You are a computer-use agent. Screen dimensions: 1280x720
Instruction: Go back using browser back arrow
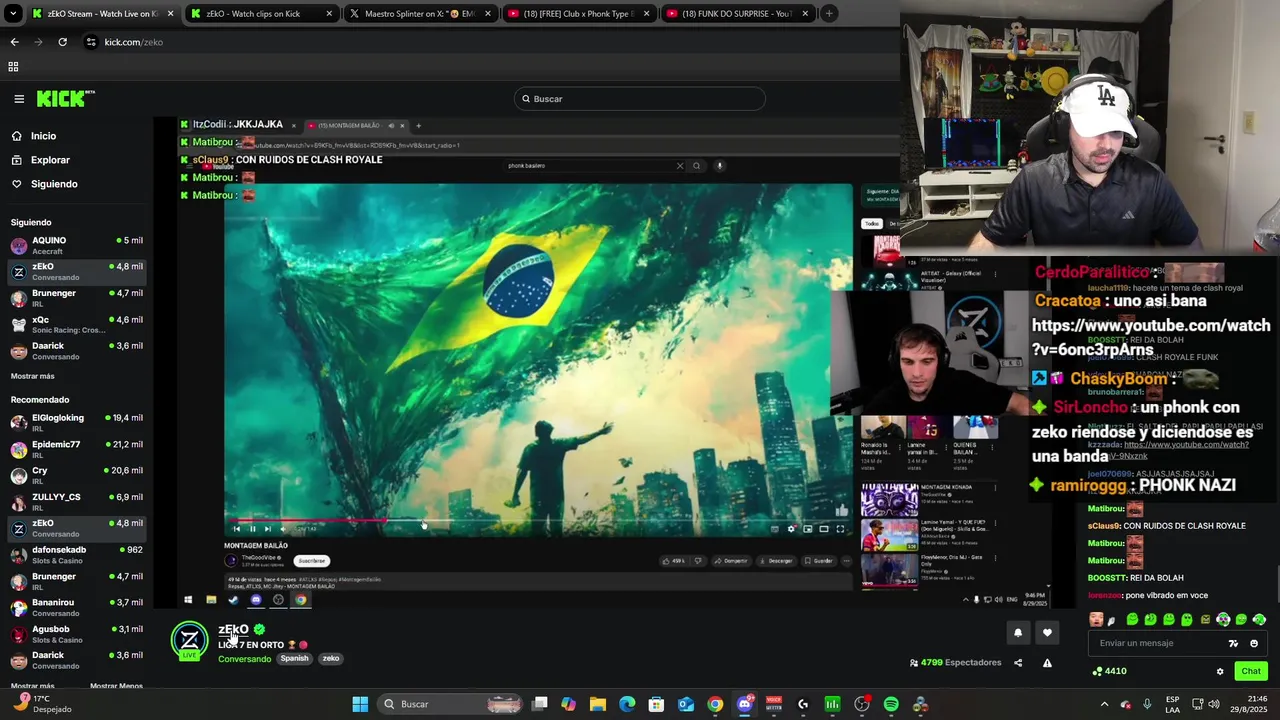point(14,42)
